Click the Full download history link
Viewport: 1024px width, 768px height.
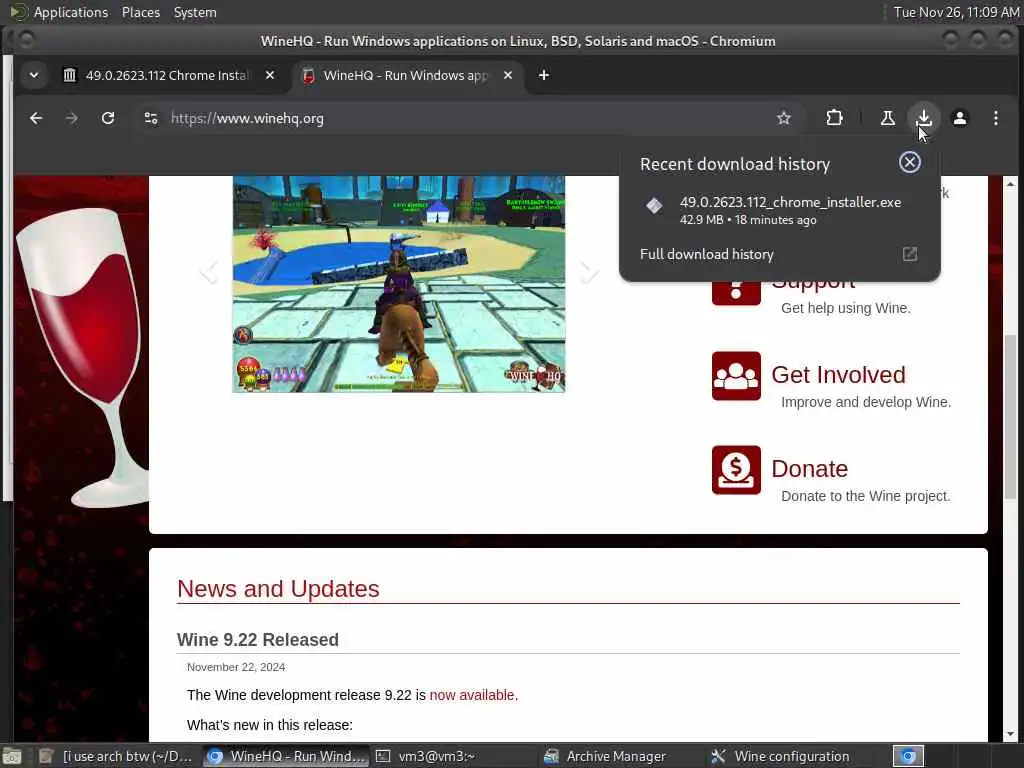707,254
